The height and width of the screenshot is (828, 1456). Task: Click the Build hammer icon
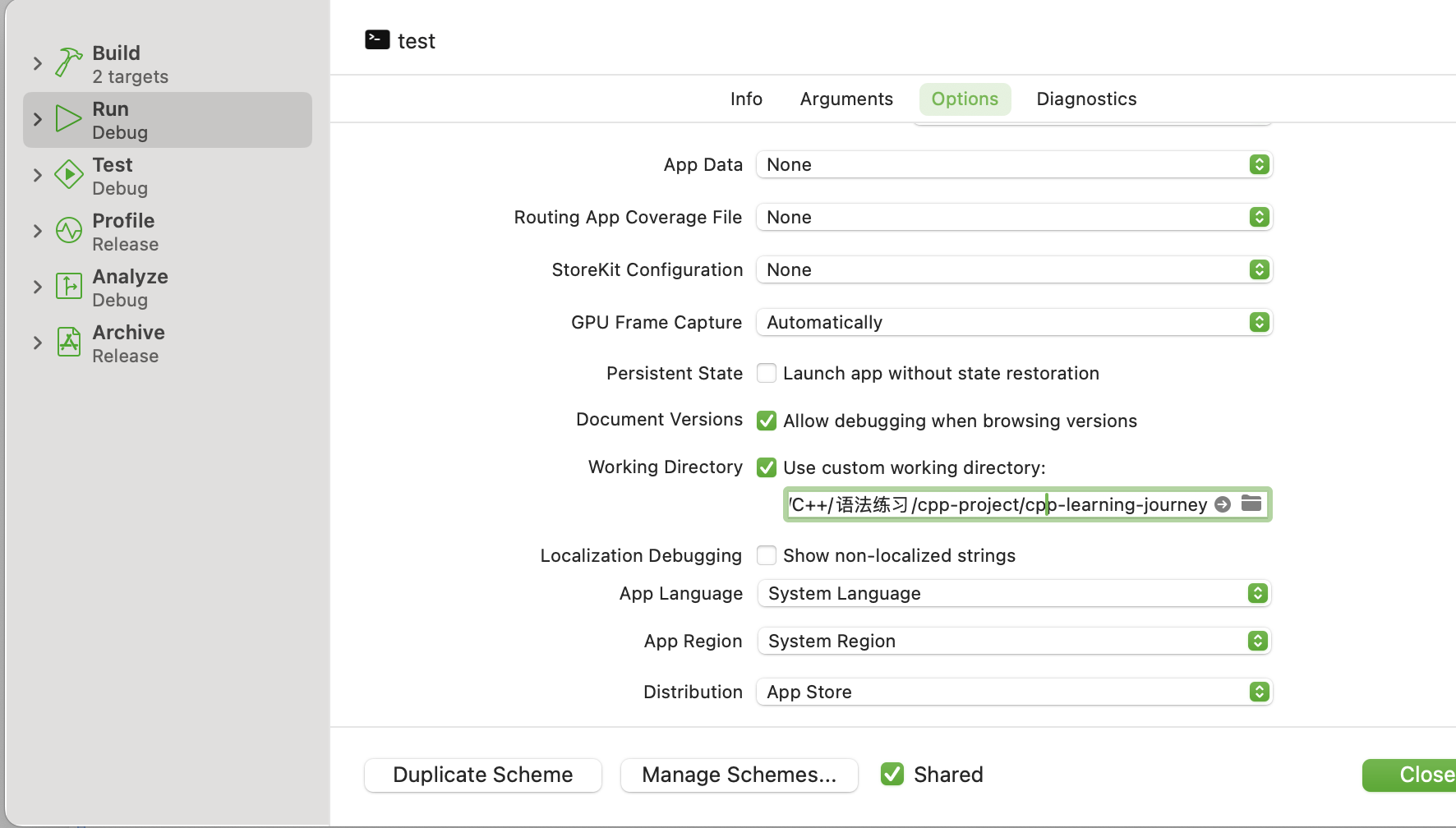[x=69, y=62]
